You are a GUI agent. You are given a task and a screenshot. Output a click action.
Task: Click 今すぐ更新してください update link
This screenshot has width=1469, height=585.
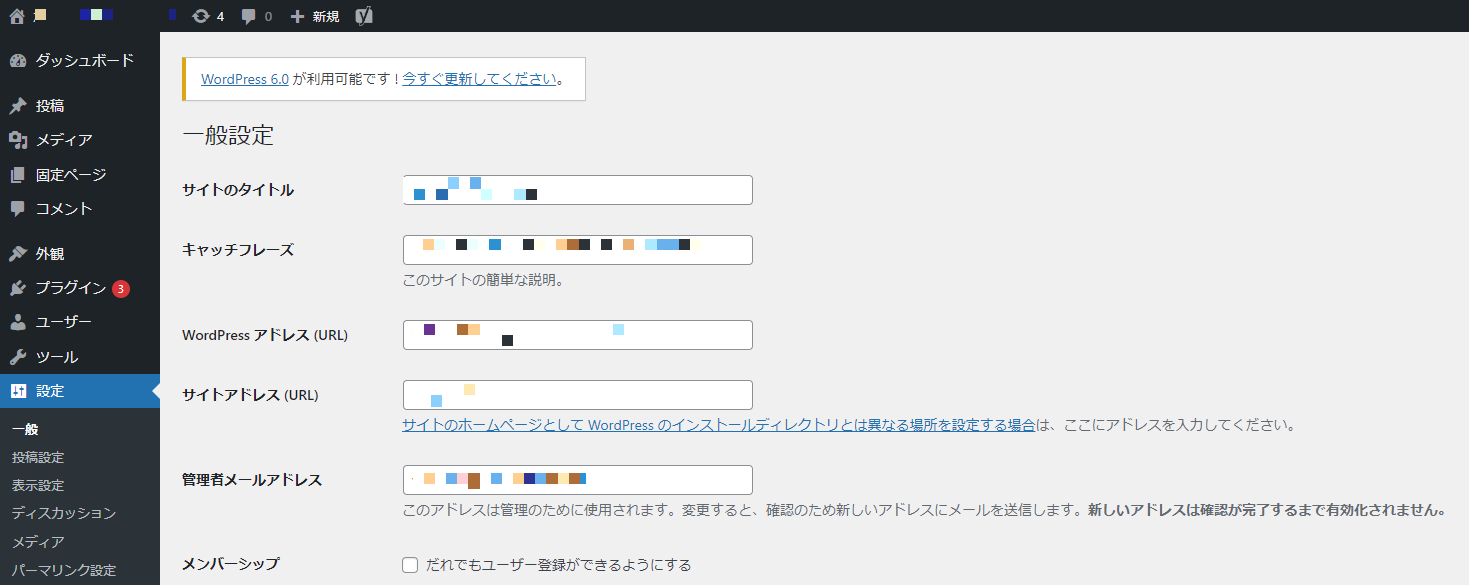pos(479,79)
